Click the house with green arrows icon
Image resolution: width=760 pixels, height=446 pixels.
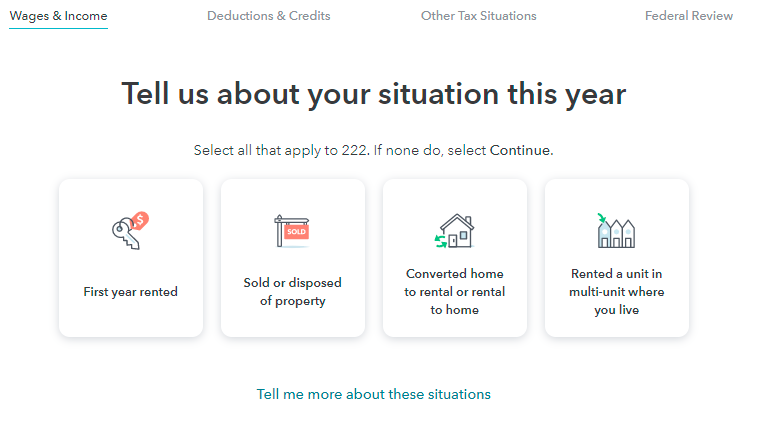pyautogui.click(x=454, y=231)
